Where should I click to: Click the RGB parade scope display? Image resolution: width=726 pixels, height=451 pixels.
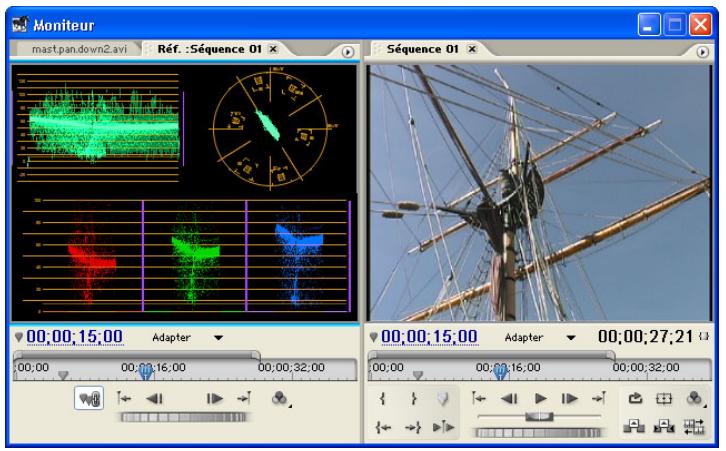(185, 256)
